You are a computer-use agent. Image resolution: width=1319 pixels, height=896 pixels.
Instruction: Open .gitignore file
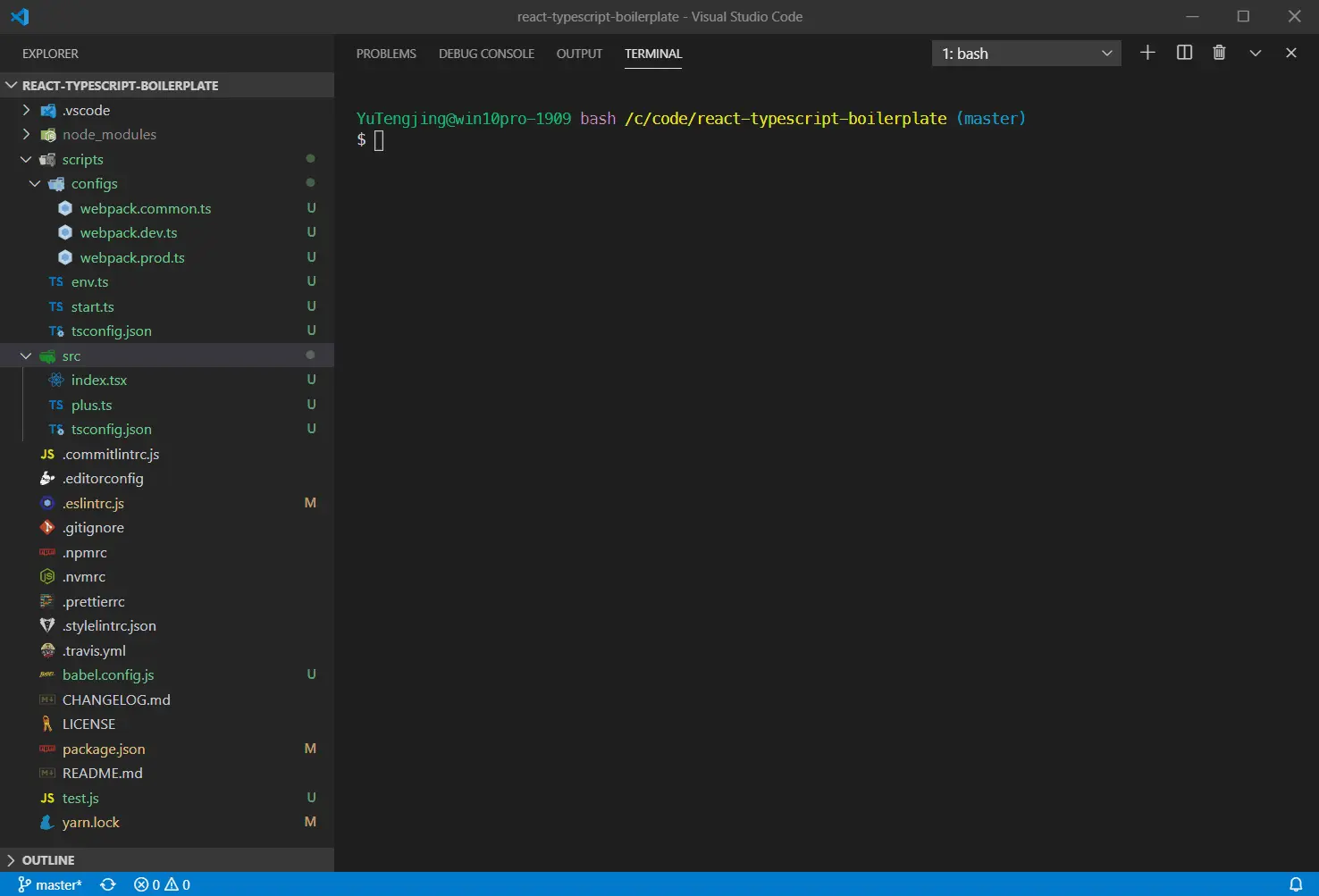167,527
